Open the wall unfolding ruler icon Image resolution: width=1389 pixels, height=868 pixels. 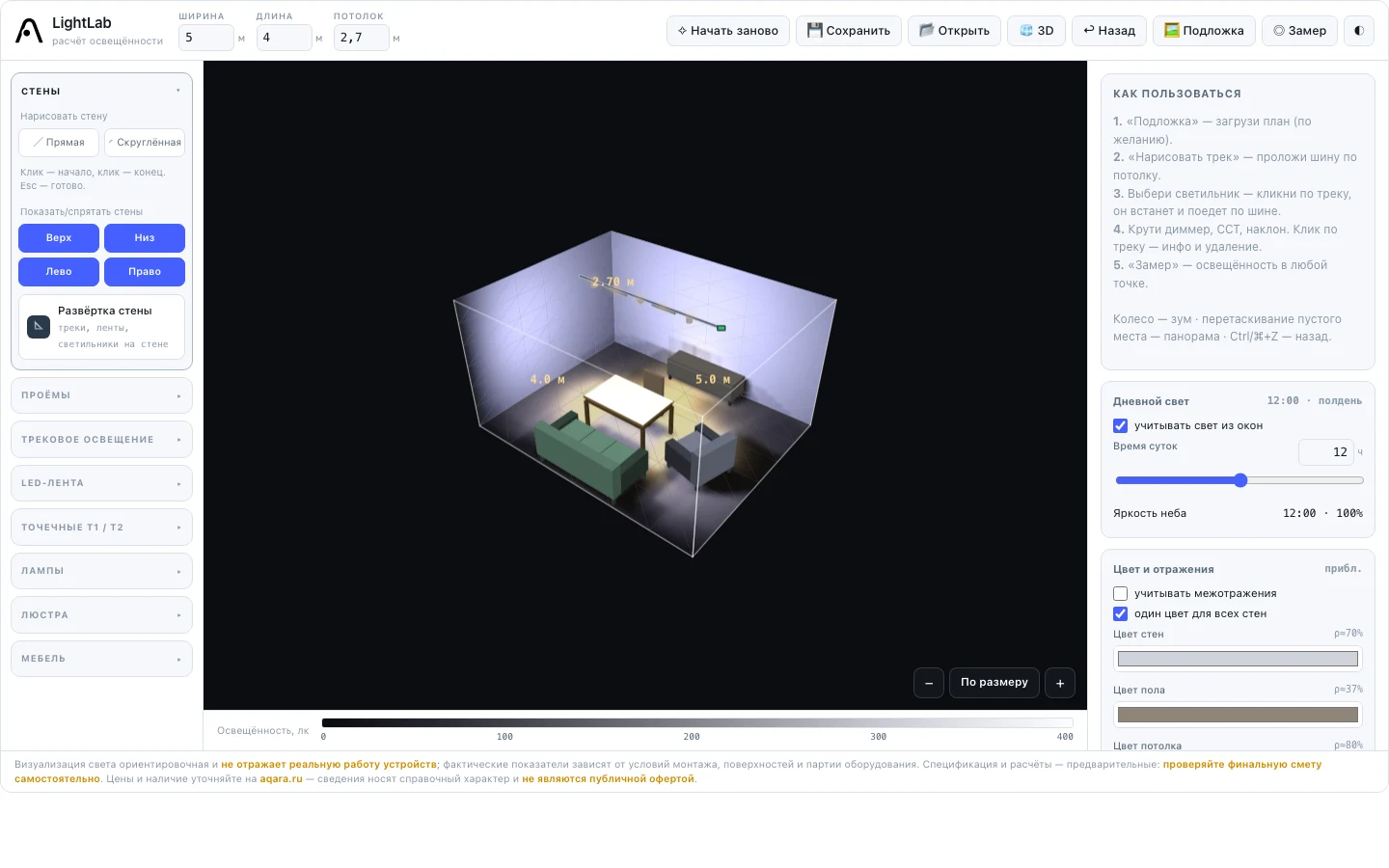click(x=39, y=327)
